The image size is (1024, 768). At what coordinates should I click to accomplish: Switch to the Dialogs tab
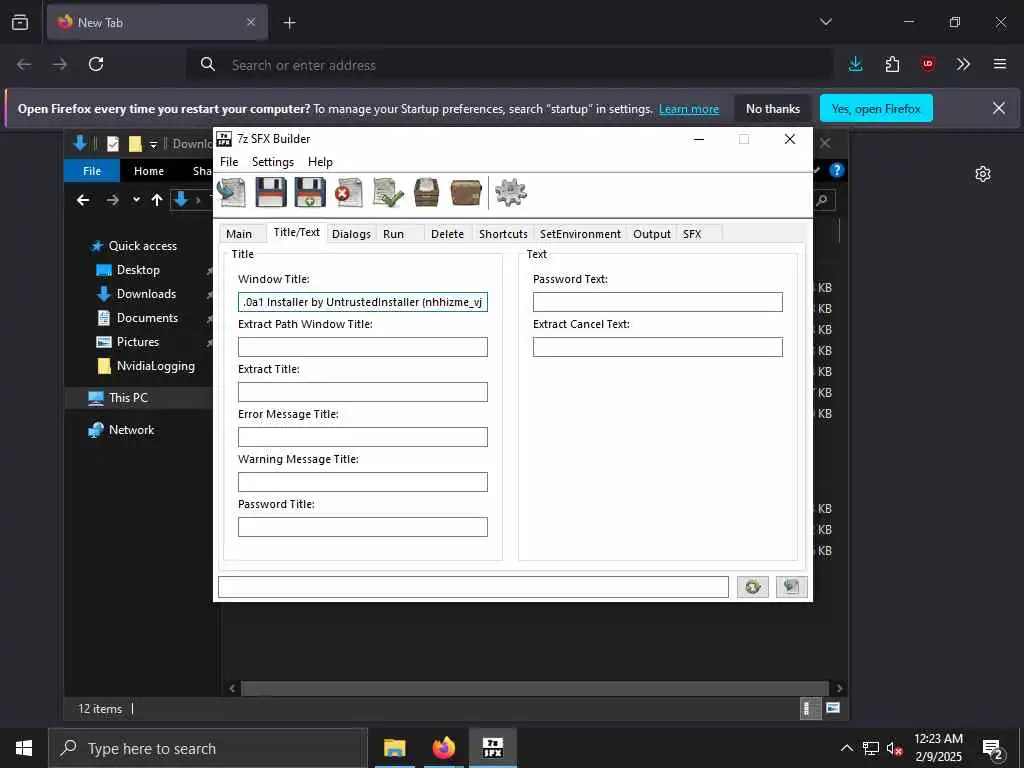tap(351, 234)
